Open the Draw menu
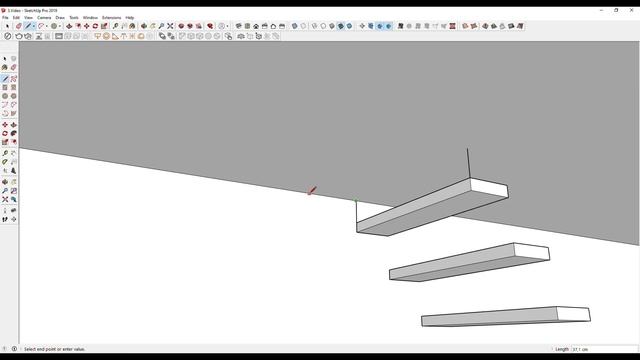Image resolution: width=640 pixels, height=360 pixels. coord(60,18)
